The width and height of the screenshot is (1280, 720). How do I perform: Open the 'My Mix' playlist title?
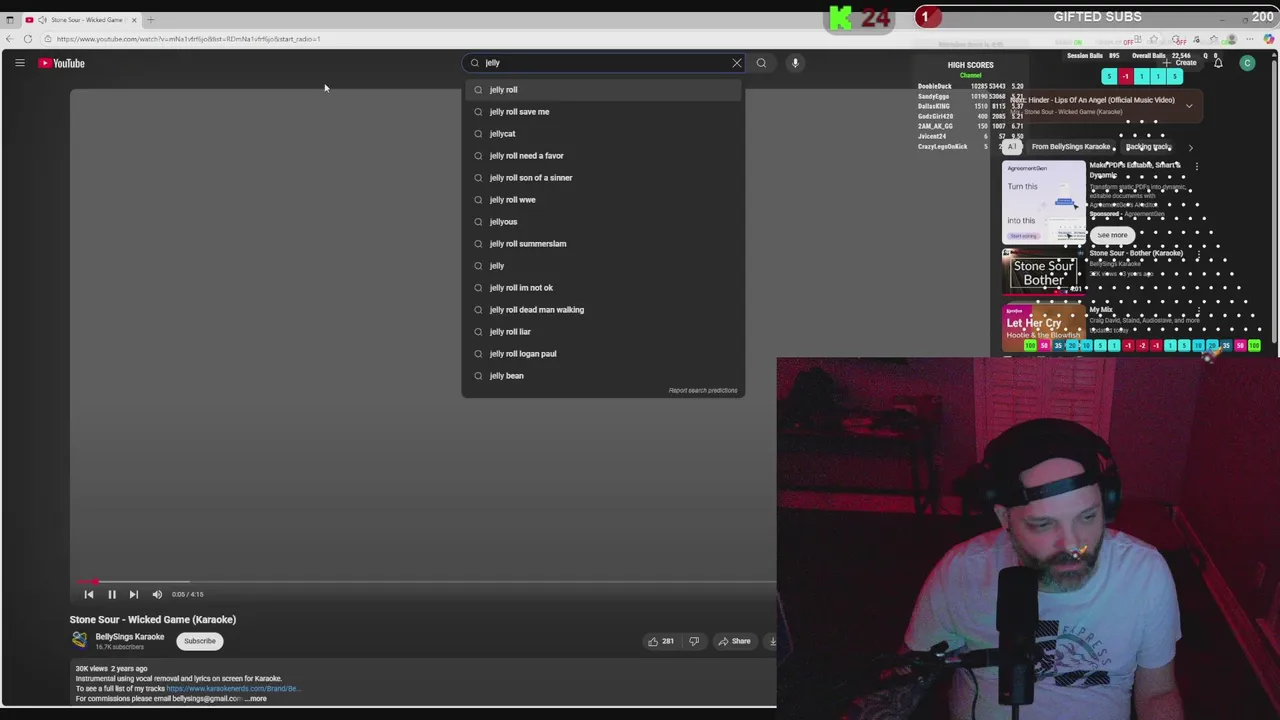click(1101, 310)
